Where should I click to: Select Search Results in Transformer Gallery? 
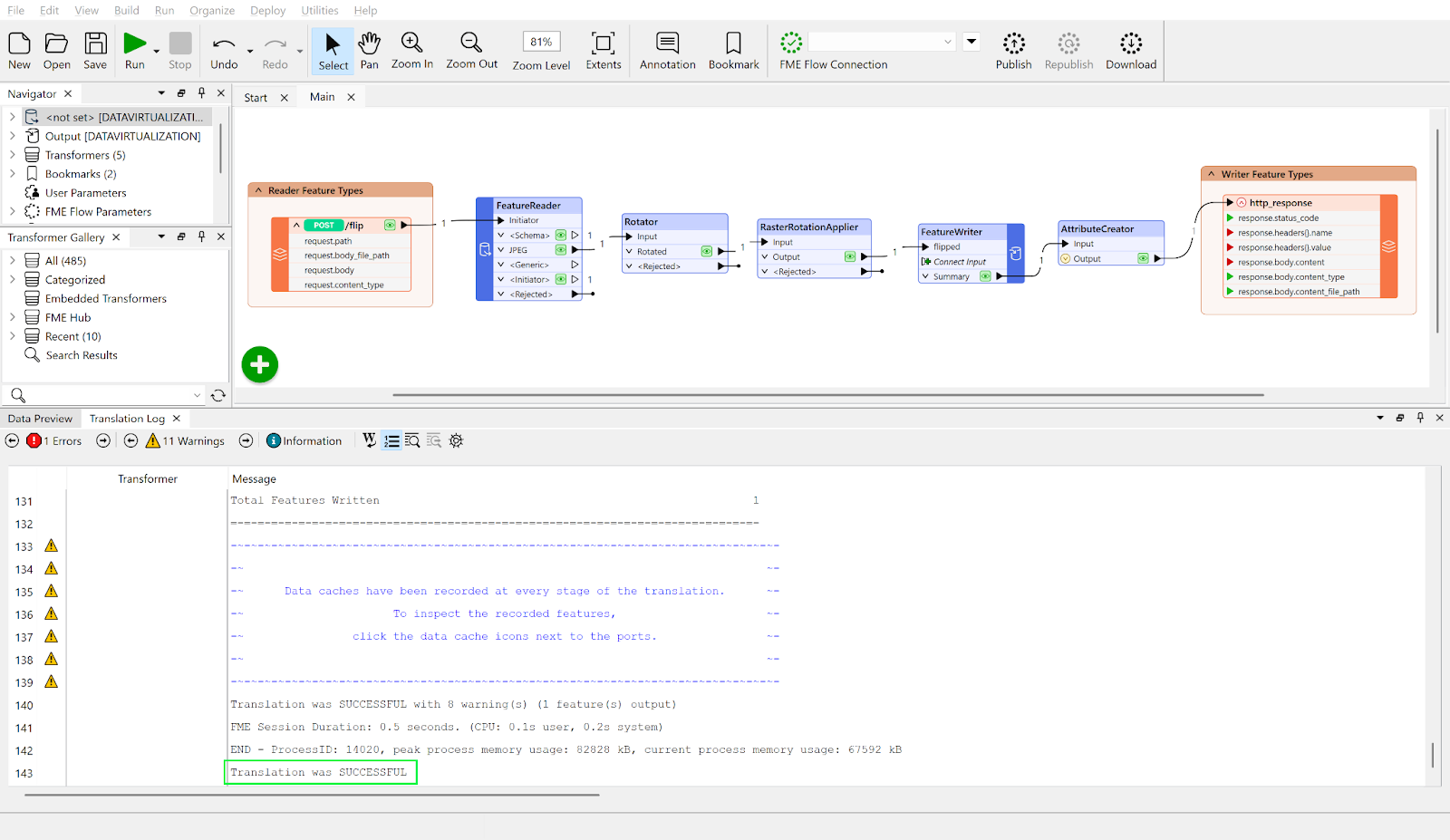(82, 355)
